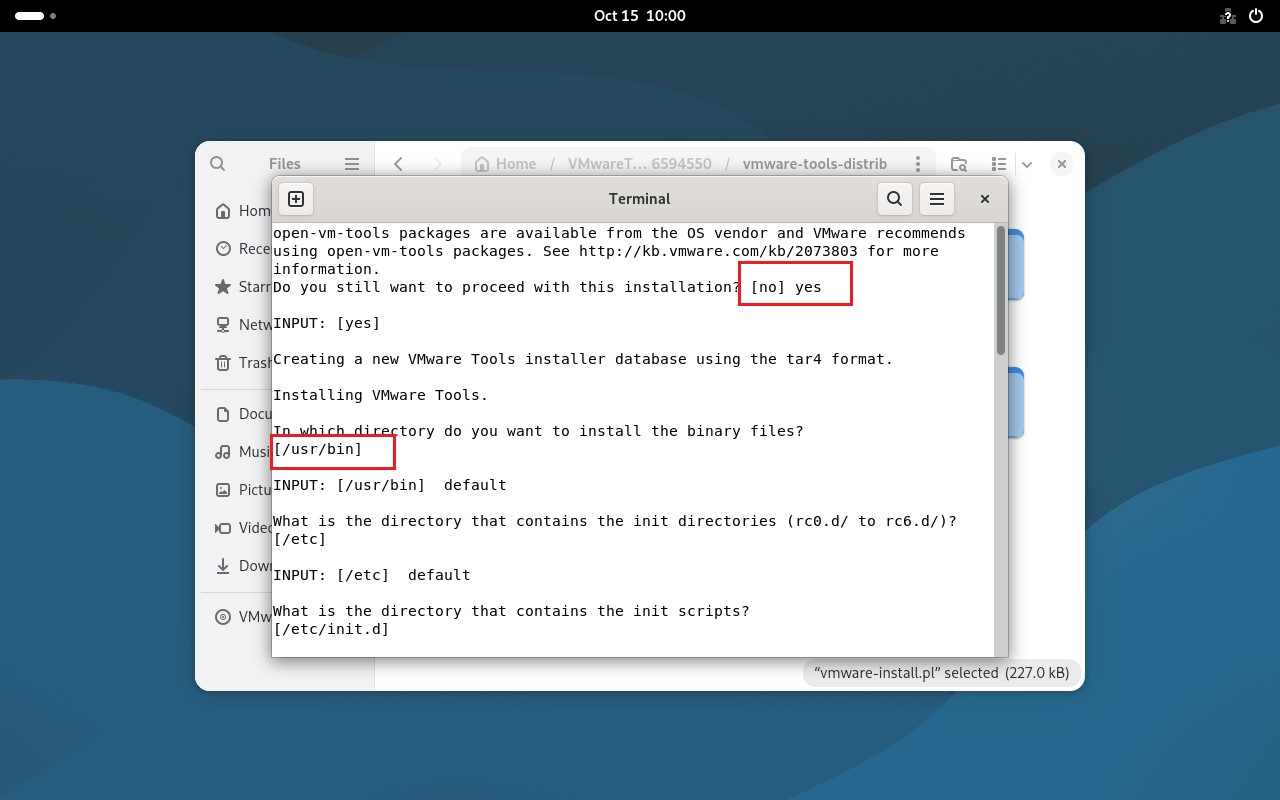Viewport: 1280px width, 800px height.
Task: Click the "INPUT: [/etc] default" line
Action: (372, 575)
